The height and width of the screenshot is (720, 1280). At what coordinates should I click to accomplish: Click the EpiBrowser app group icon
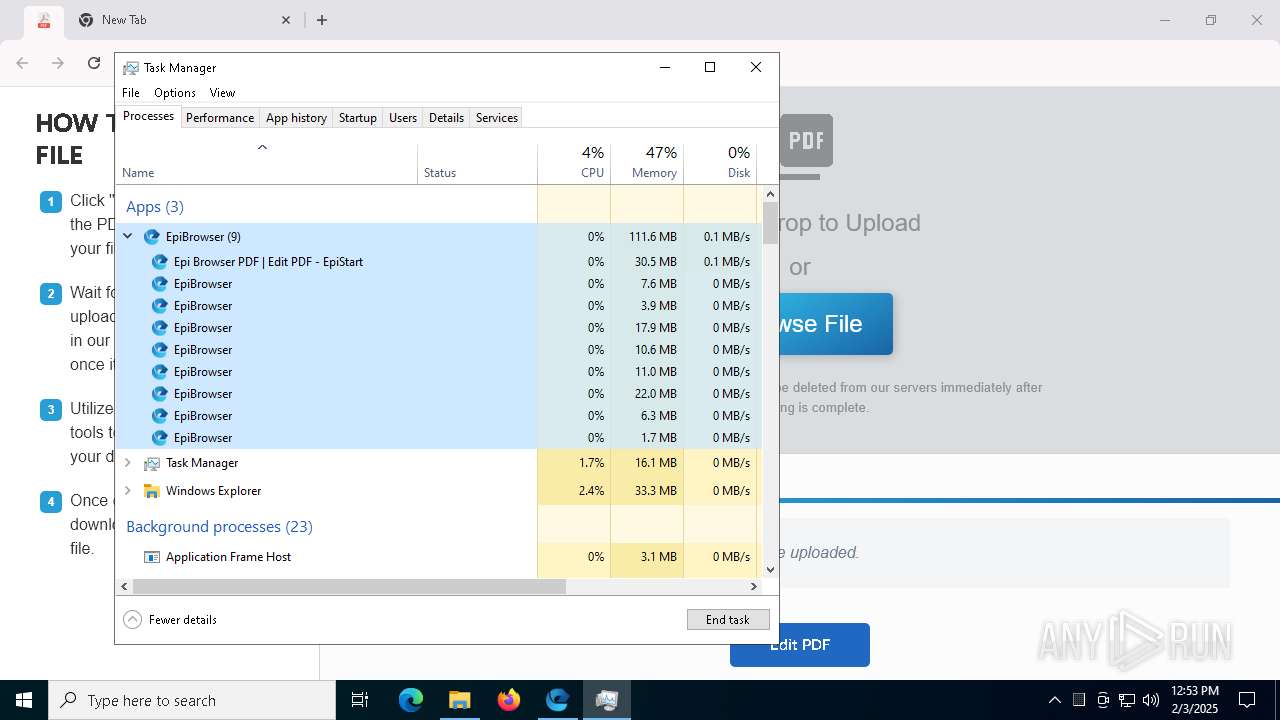click(152, 237)
